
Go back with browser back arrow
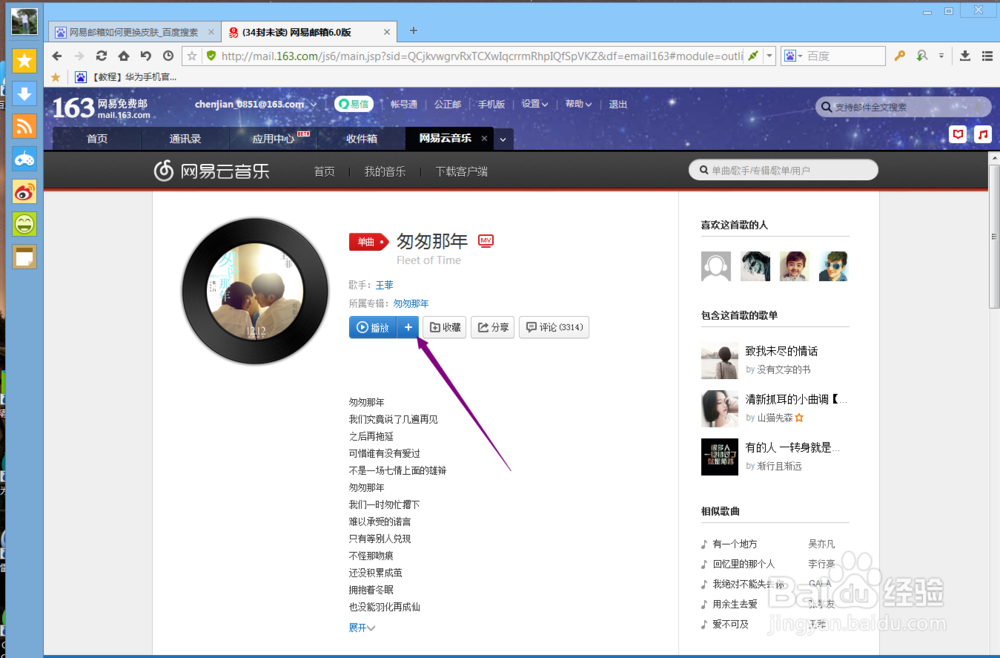point(57,56)
